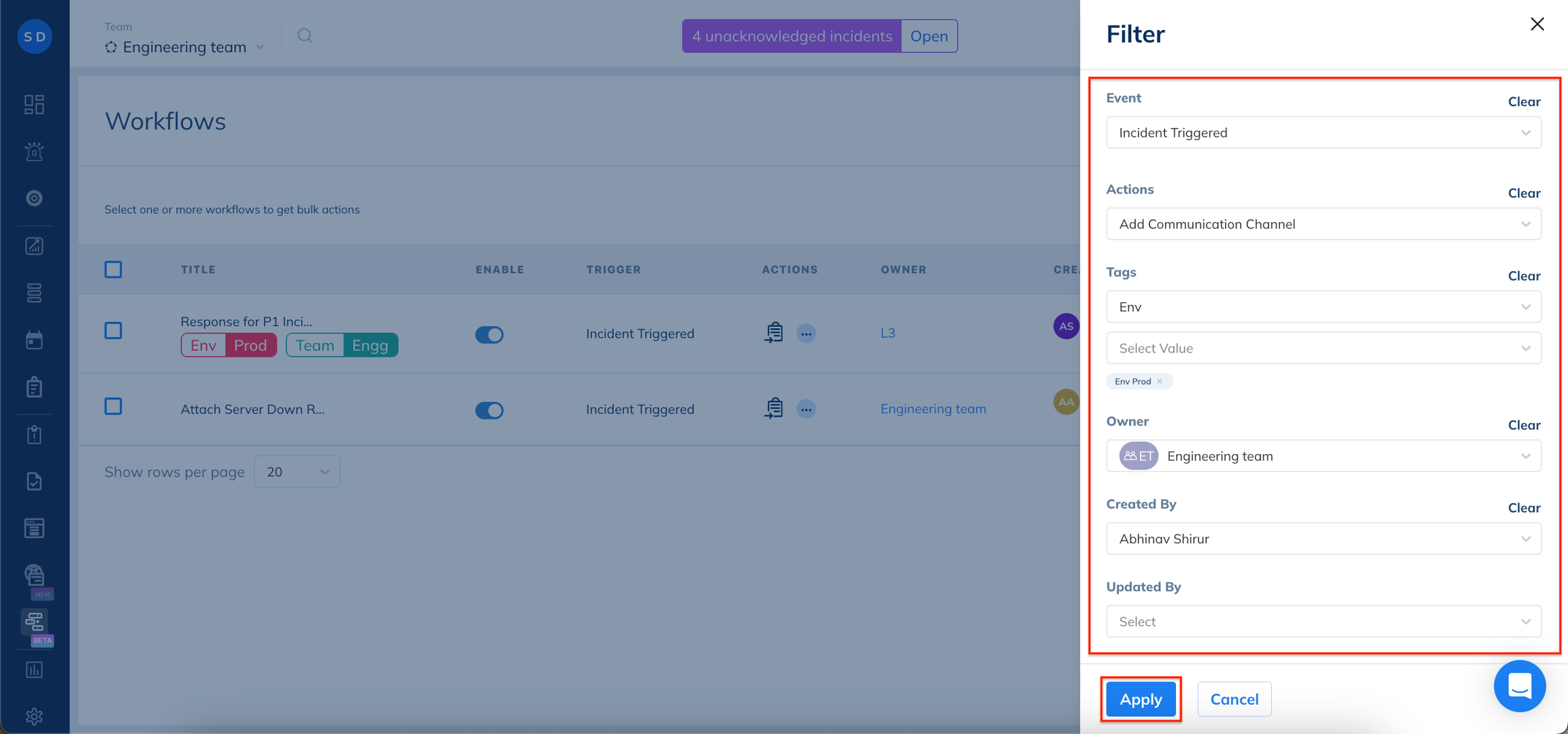Open the Select Value tags dropdown
Image resolution: width=1568 pixels, height=734 pixels.
pyautogui.click(x=1324, y=348)
